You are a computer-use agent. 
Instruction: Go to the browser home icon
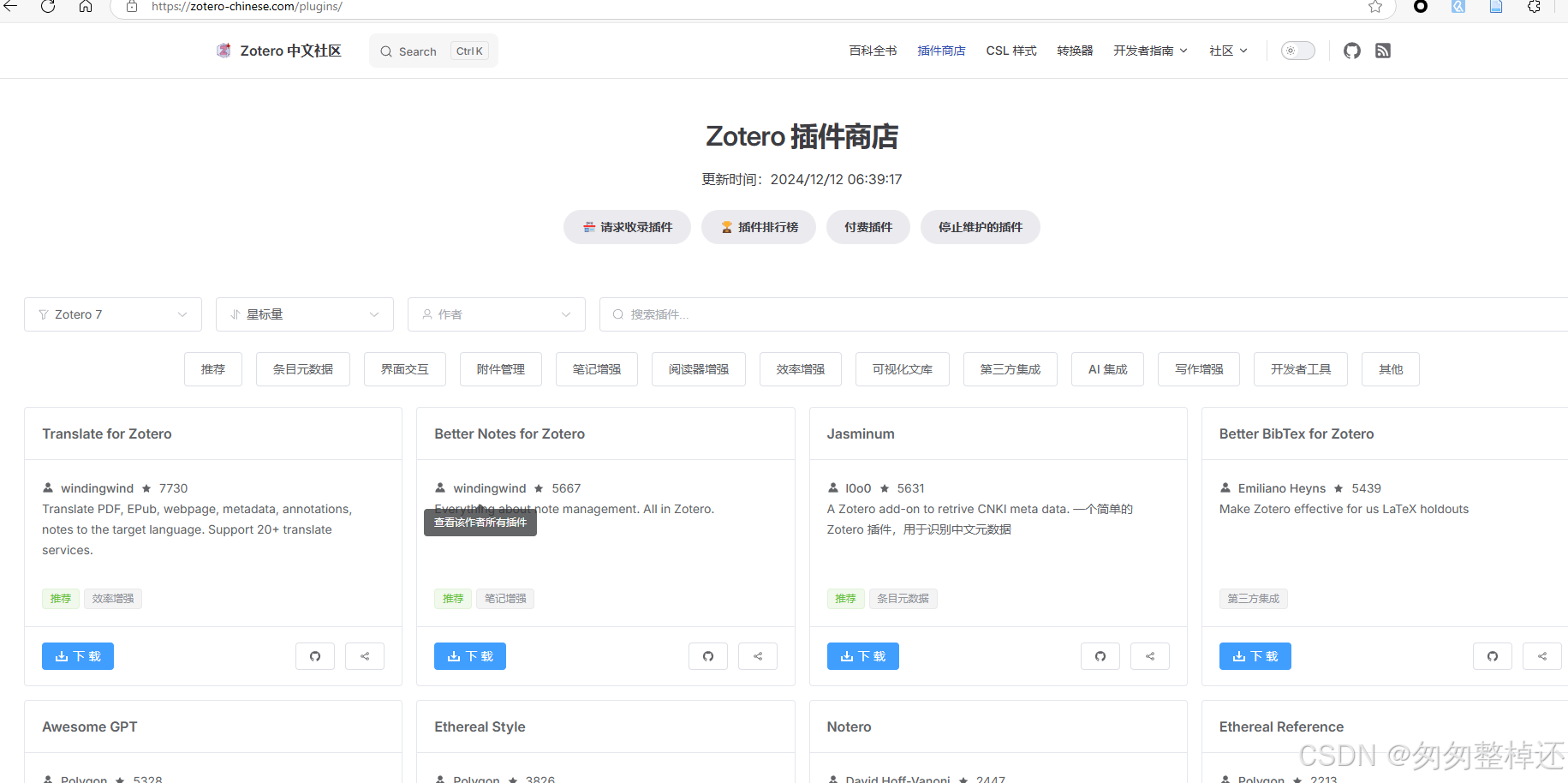click(86, 6)
